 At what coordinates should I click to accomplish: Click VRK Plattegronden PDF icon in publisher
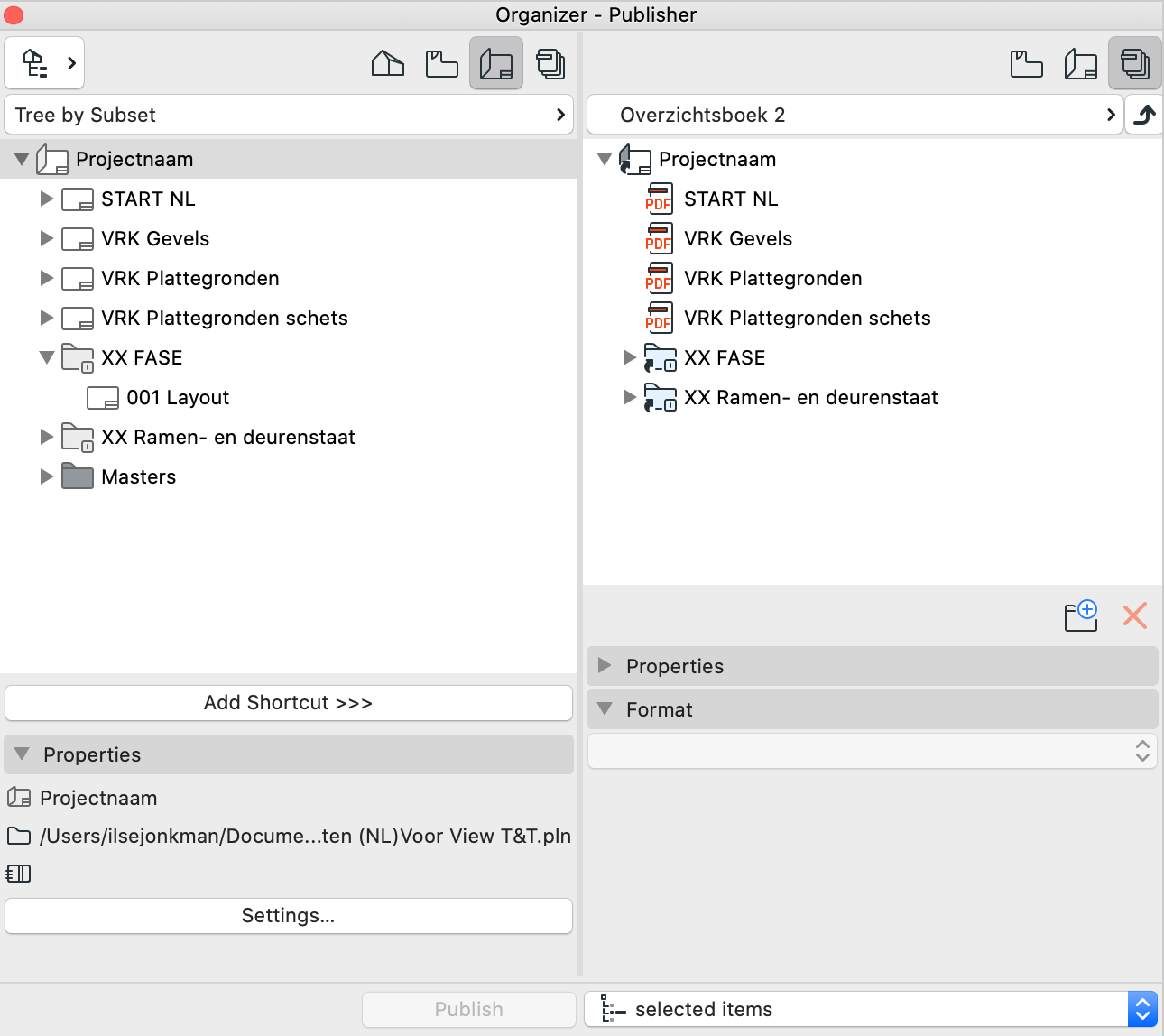(659, 278)
